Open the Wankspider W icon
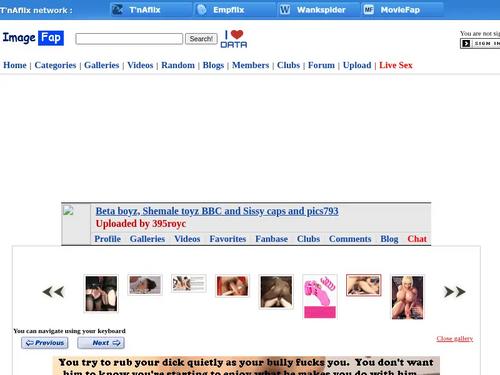The image size is (500, 375). click(285, 10)
